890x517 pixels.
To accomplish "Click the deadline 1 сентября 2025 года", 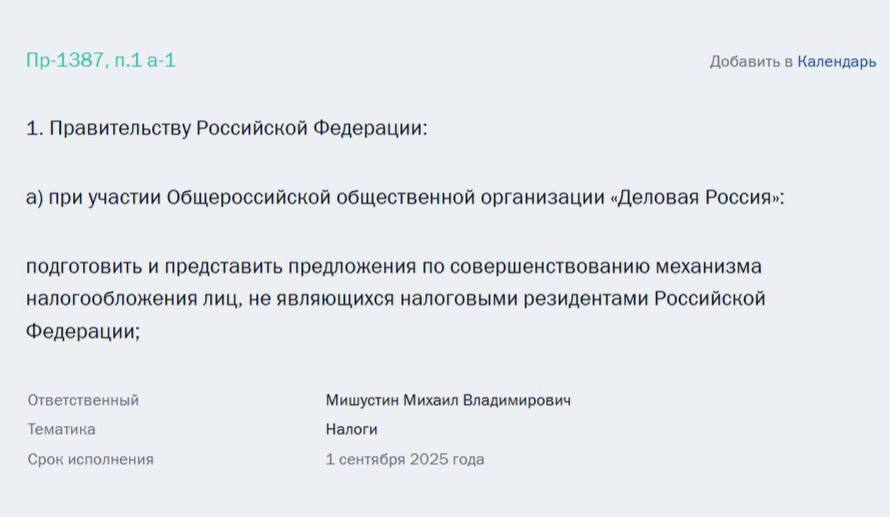I will pyautogui.click(x=405, y=460).
